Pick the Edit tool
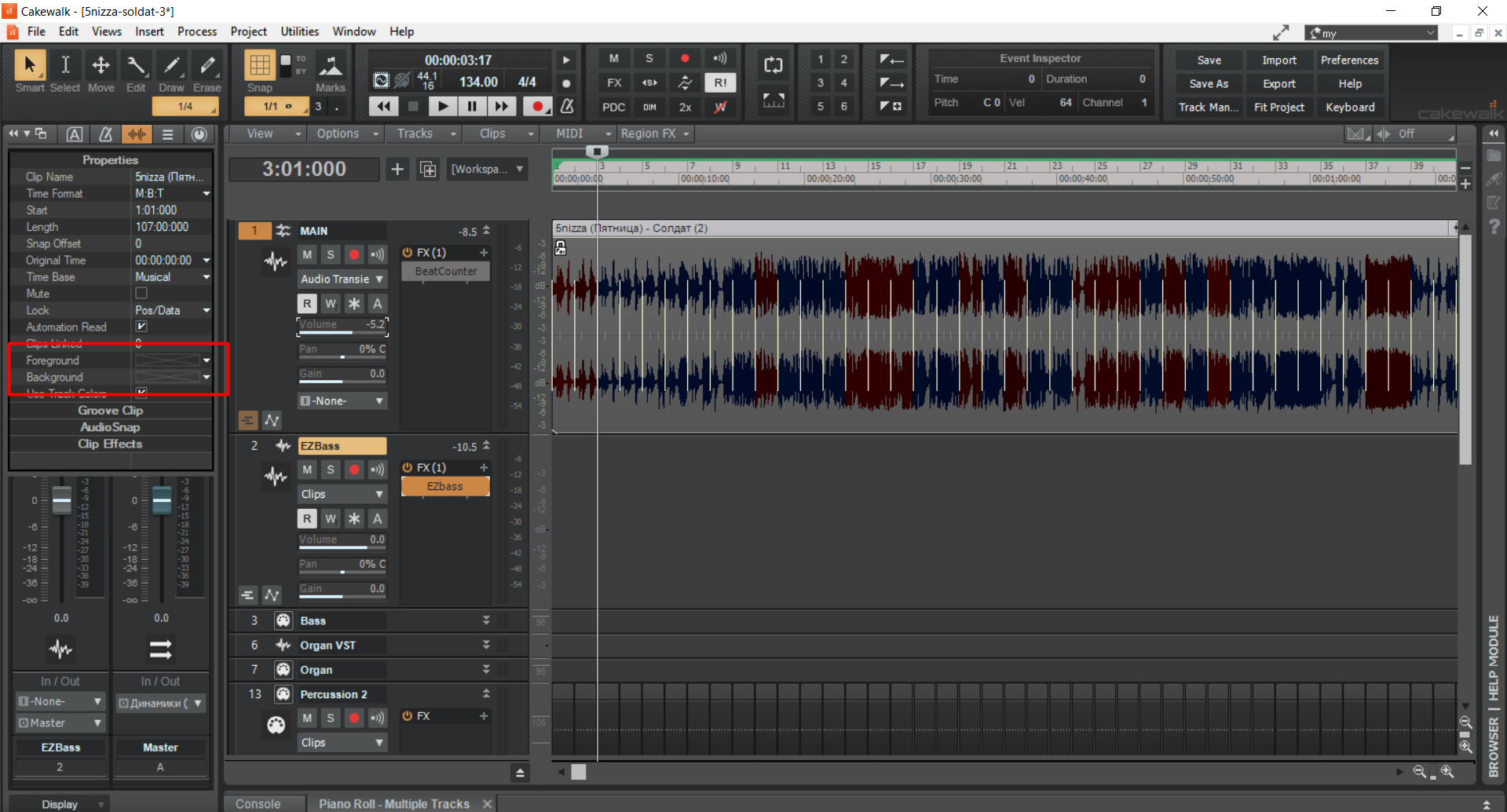The height and width of the screenshot is (812, 1507). (136, 71)
